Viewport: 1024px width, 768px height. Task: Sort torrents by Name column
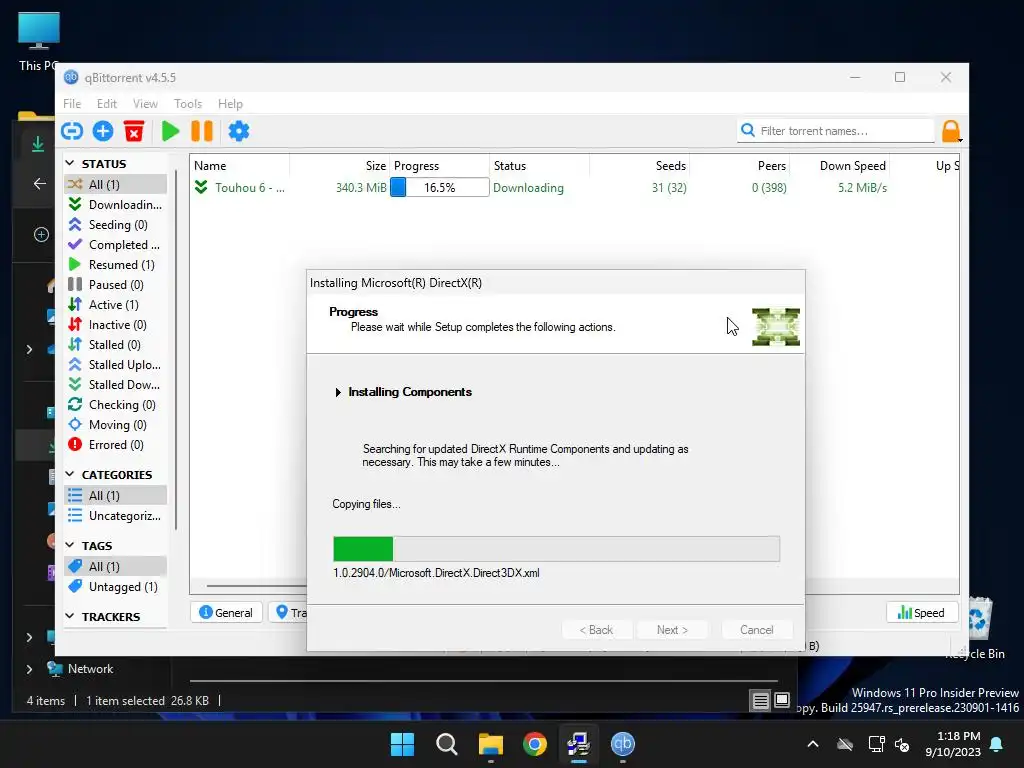(x=240, y=166)
